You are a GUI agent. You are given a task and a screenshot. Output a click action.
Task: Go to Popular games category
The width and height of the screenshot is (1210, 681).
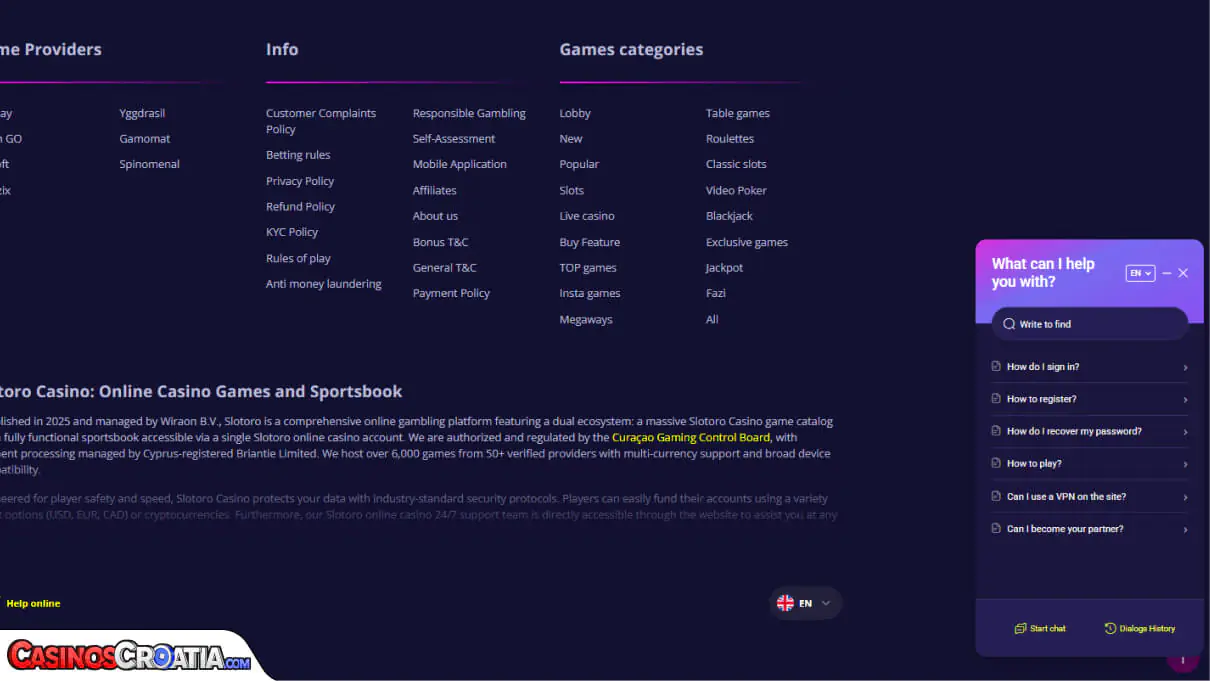pos(579,164)
